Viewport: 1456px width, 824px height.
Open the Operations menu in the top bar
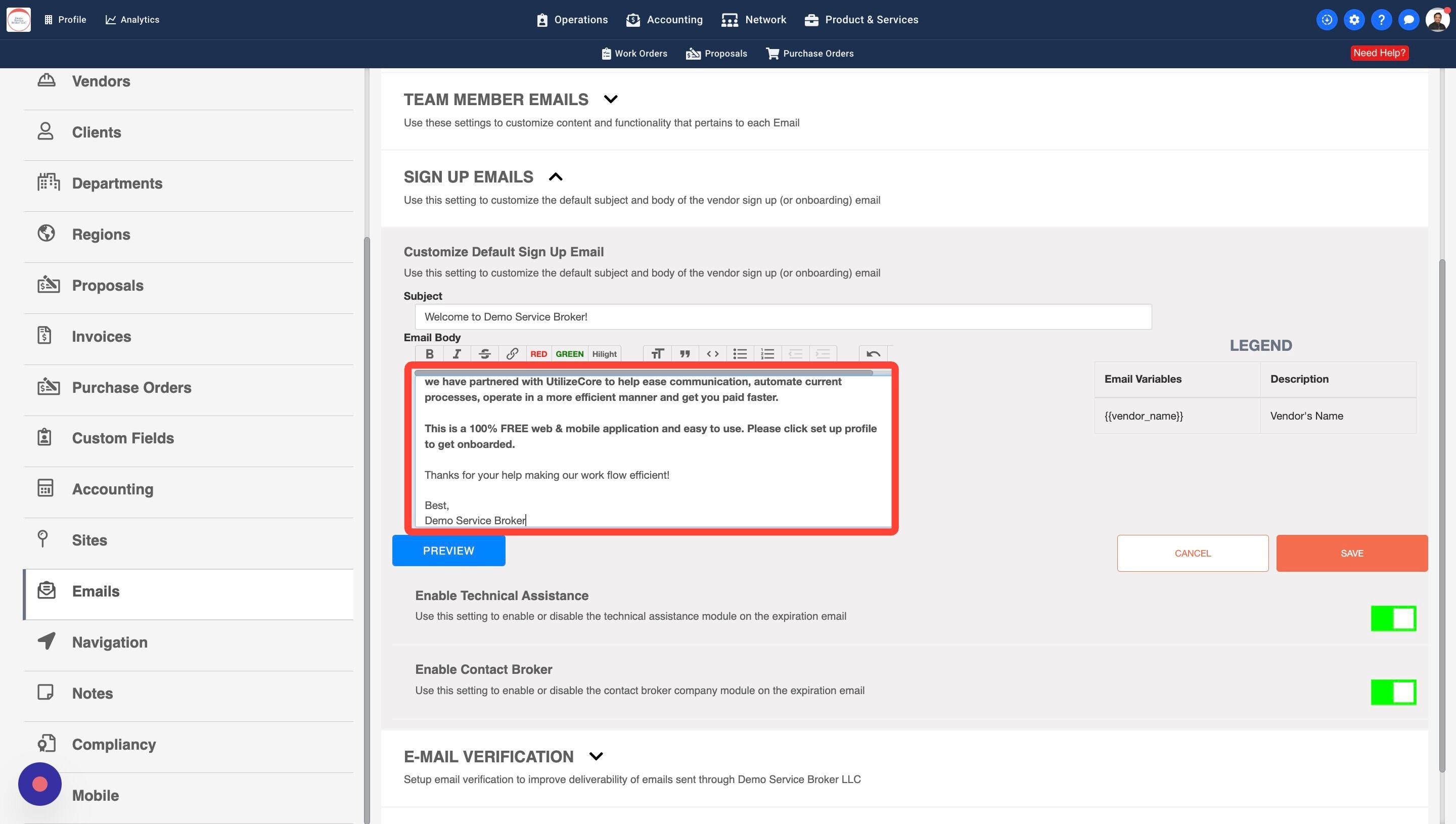572,20
